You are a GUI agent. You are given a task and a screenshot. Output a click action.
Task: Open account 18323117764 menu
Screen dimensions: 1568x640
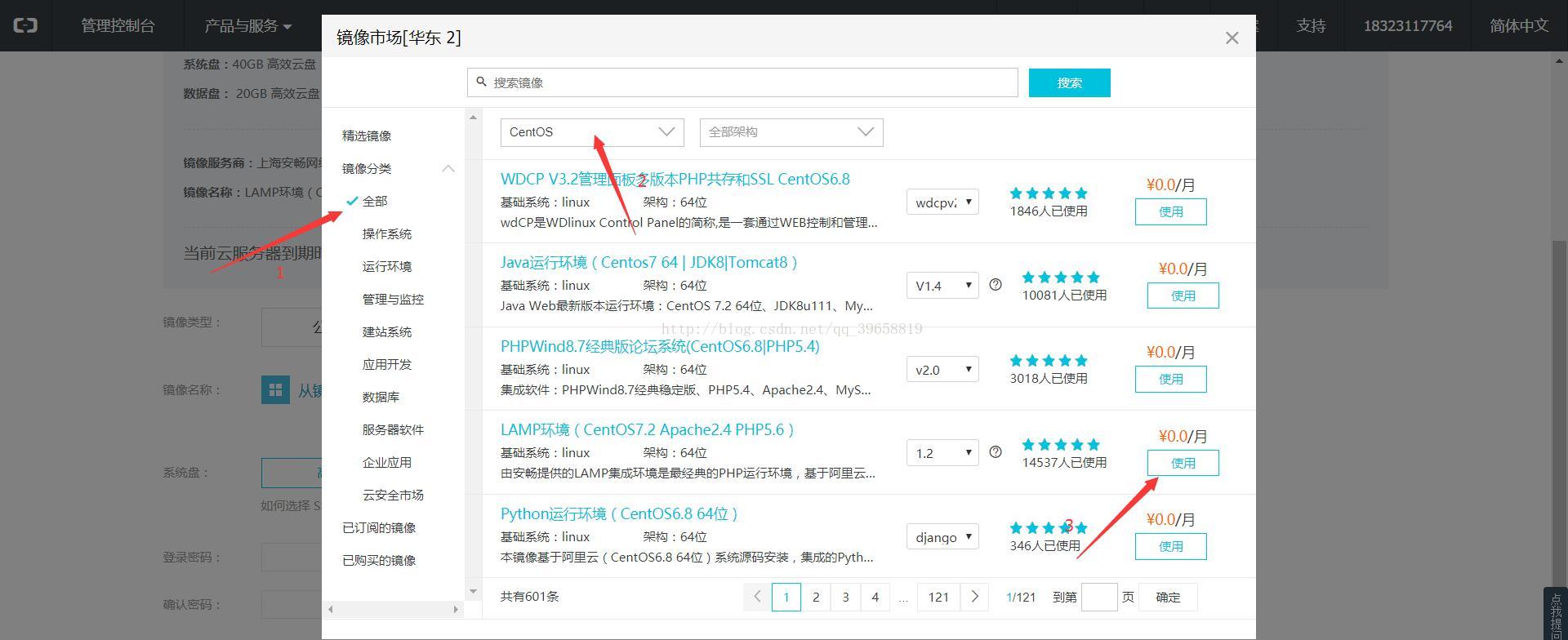(1408, 25)
